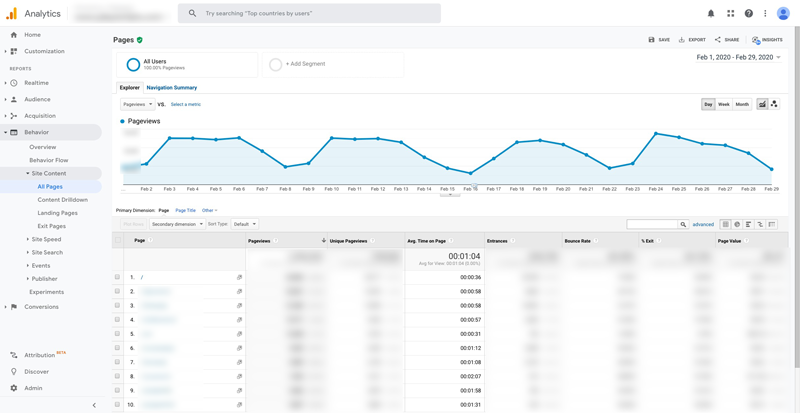The height and width of the screenshot is (413, 800).
Task: Select data table view icon
Action: [x=724, y=224]
